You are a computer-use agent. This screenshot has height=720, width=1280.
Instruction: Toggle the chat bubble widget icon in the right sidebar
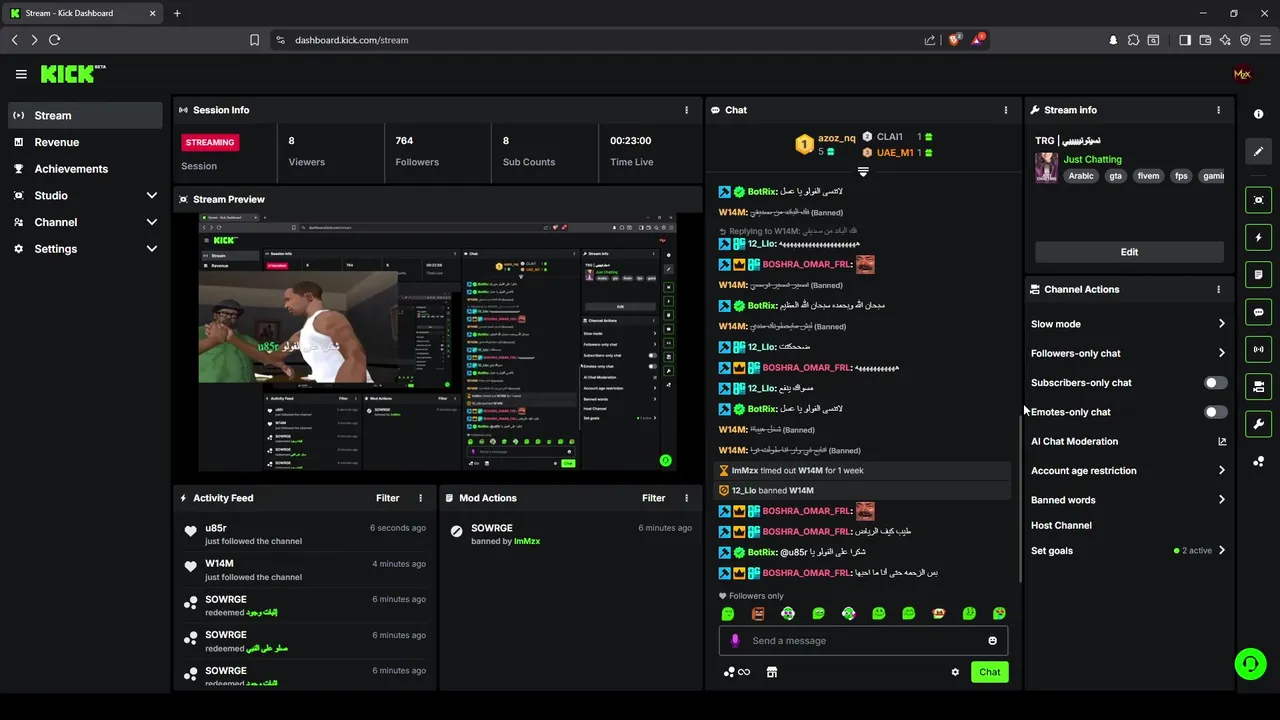click(x=1258, y=312)
